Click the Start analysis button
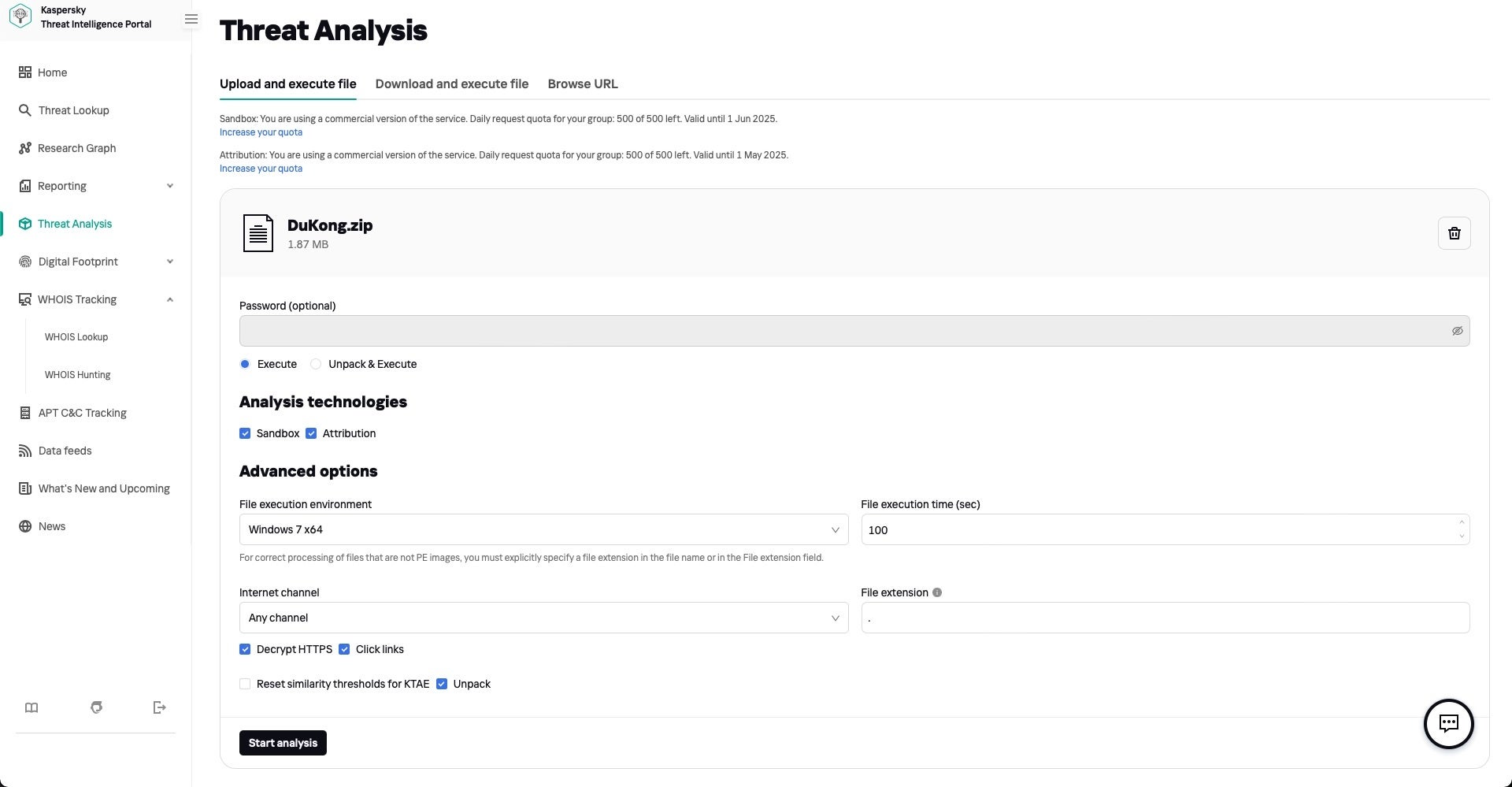The height and width of the screenshot is (787, 1512). [283, 743]
